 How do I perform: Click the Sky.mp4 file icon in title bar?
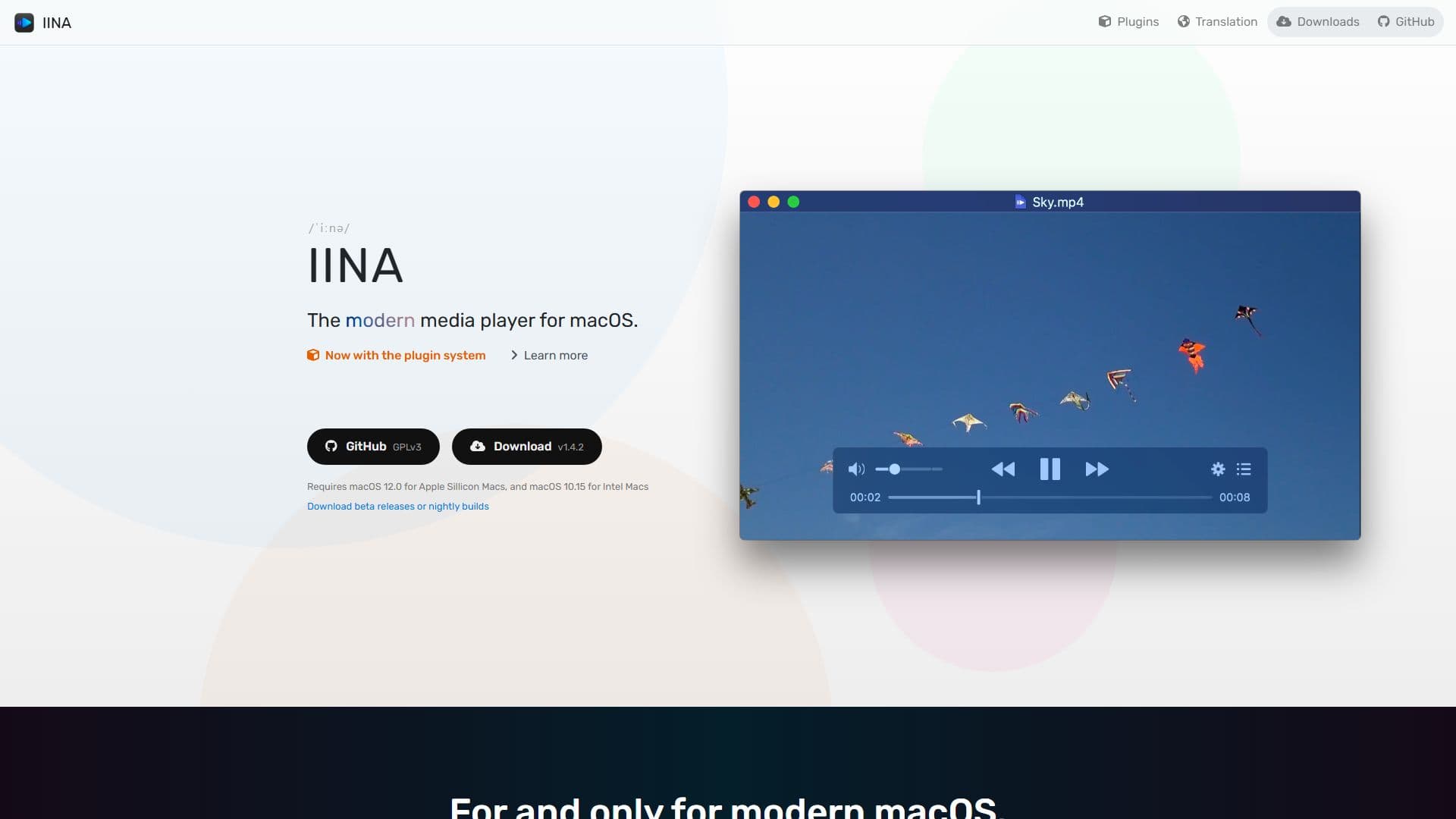pos(1021,202)
